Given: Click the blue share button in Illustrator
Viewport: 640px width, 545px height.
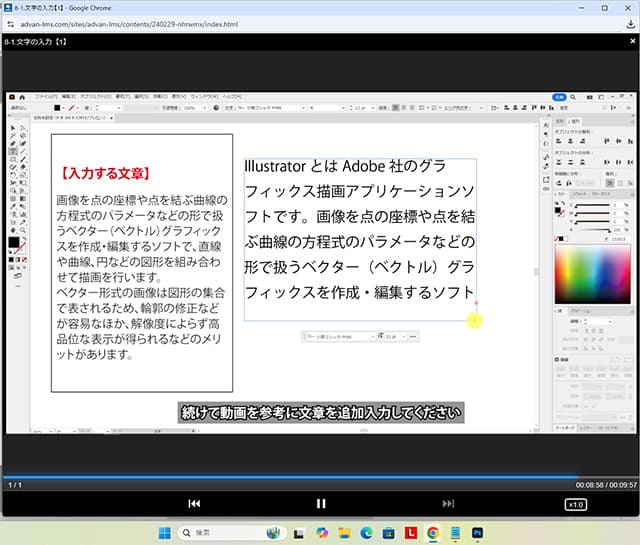Looking at the screenshot, I should (x=559, y=97).
